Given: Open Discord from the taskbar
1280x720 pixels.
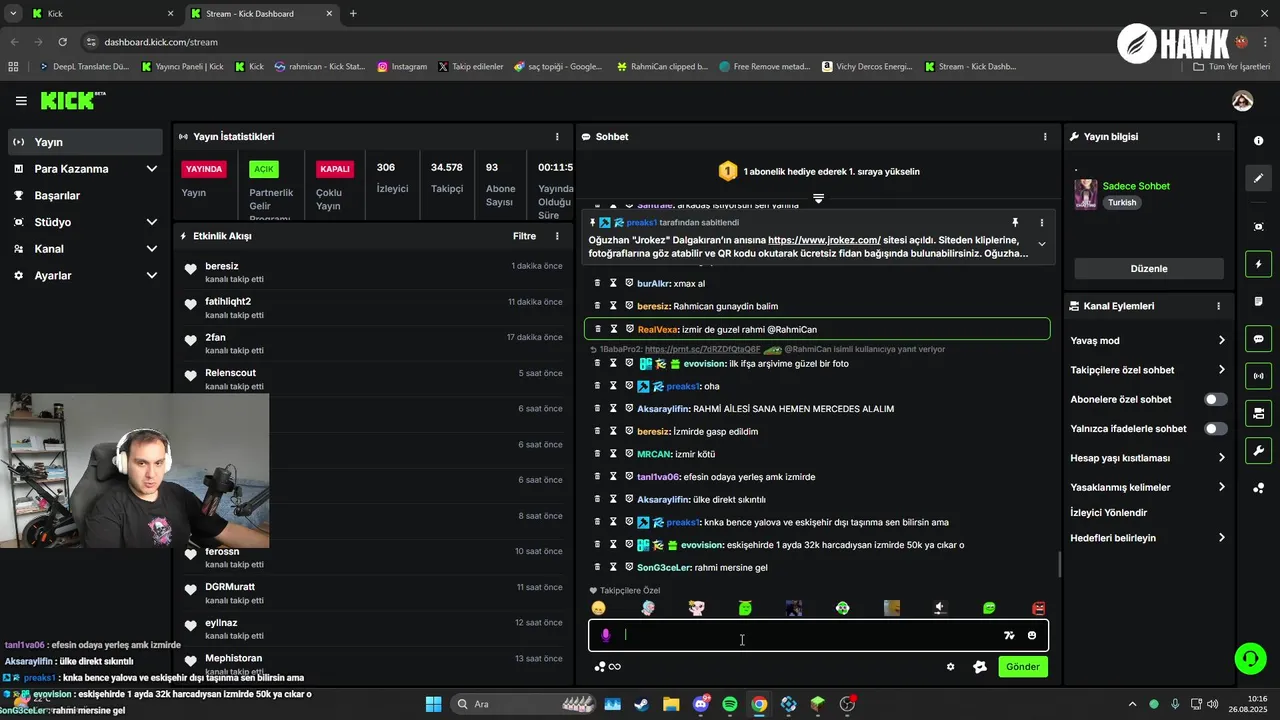Looking at the screenshot, I should point(701,704).
